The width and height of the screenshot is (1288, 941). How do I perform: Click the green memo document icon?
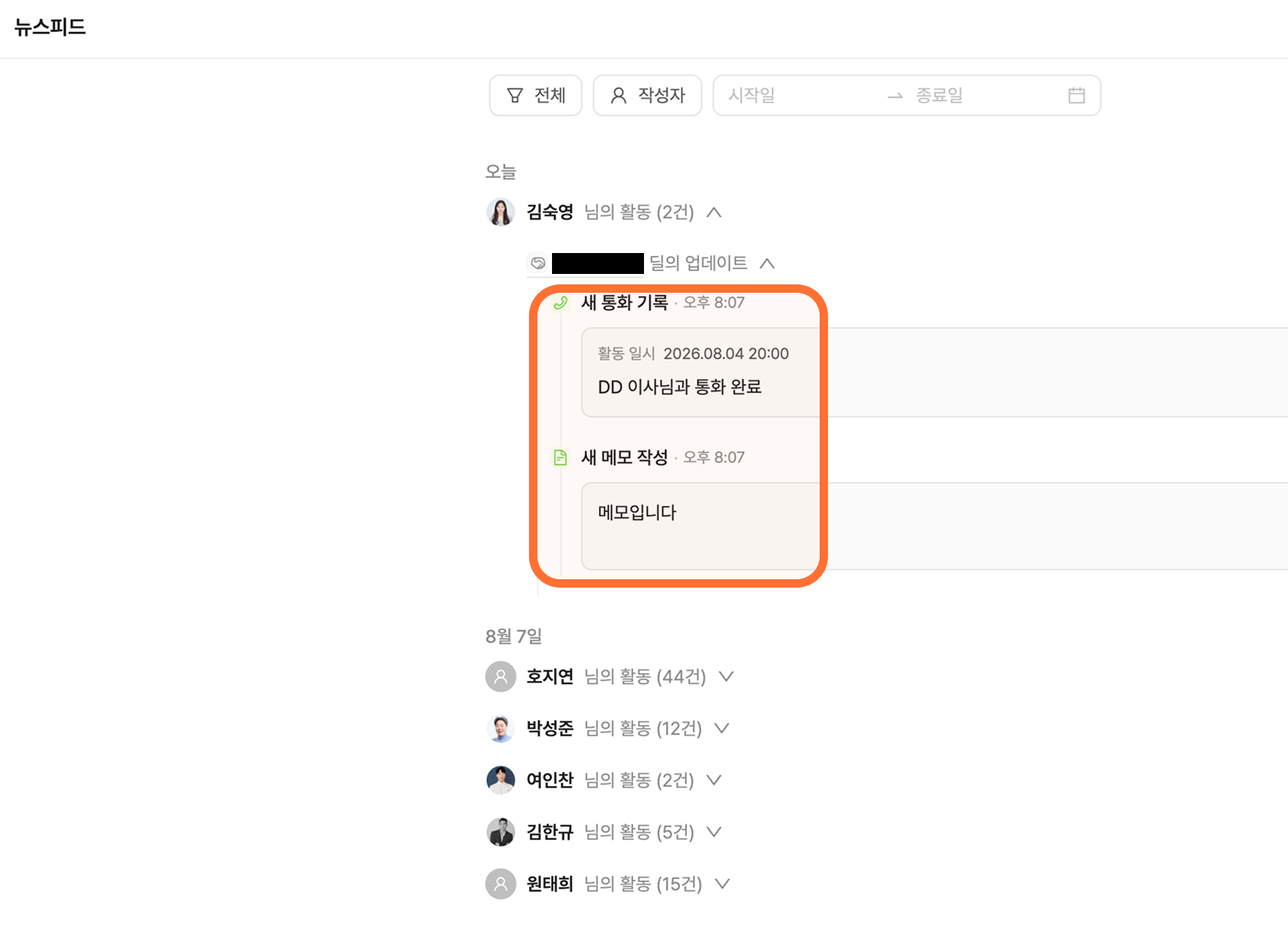560,457
